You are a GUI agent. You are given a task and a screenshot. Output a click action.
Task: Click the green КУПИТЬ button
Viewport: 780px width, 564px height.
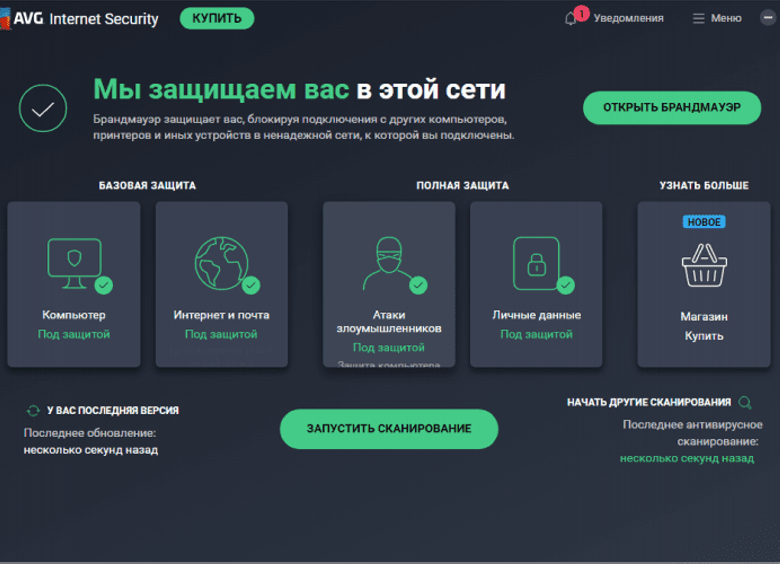point(216,18)
